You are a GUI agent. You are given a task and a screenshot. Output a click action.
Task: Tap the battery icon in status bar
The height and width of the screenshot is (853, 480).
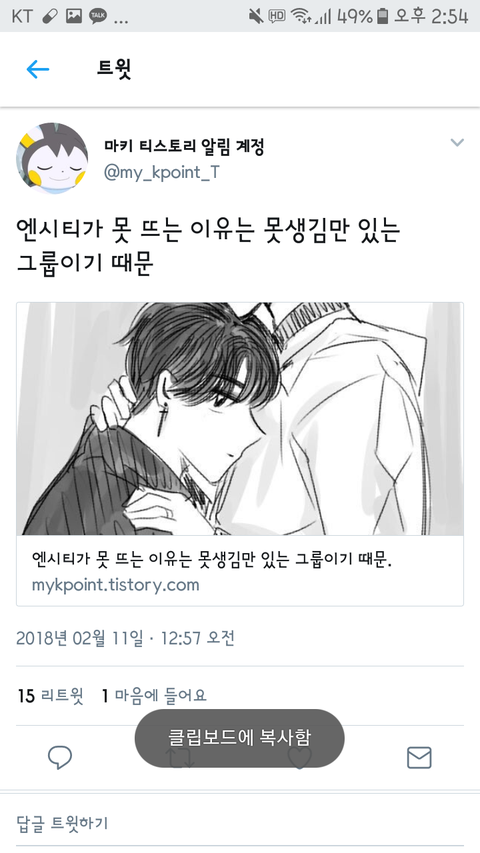(x=383, y=16)
